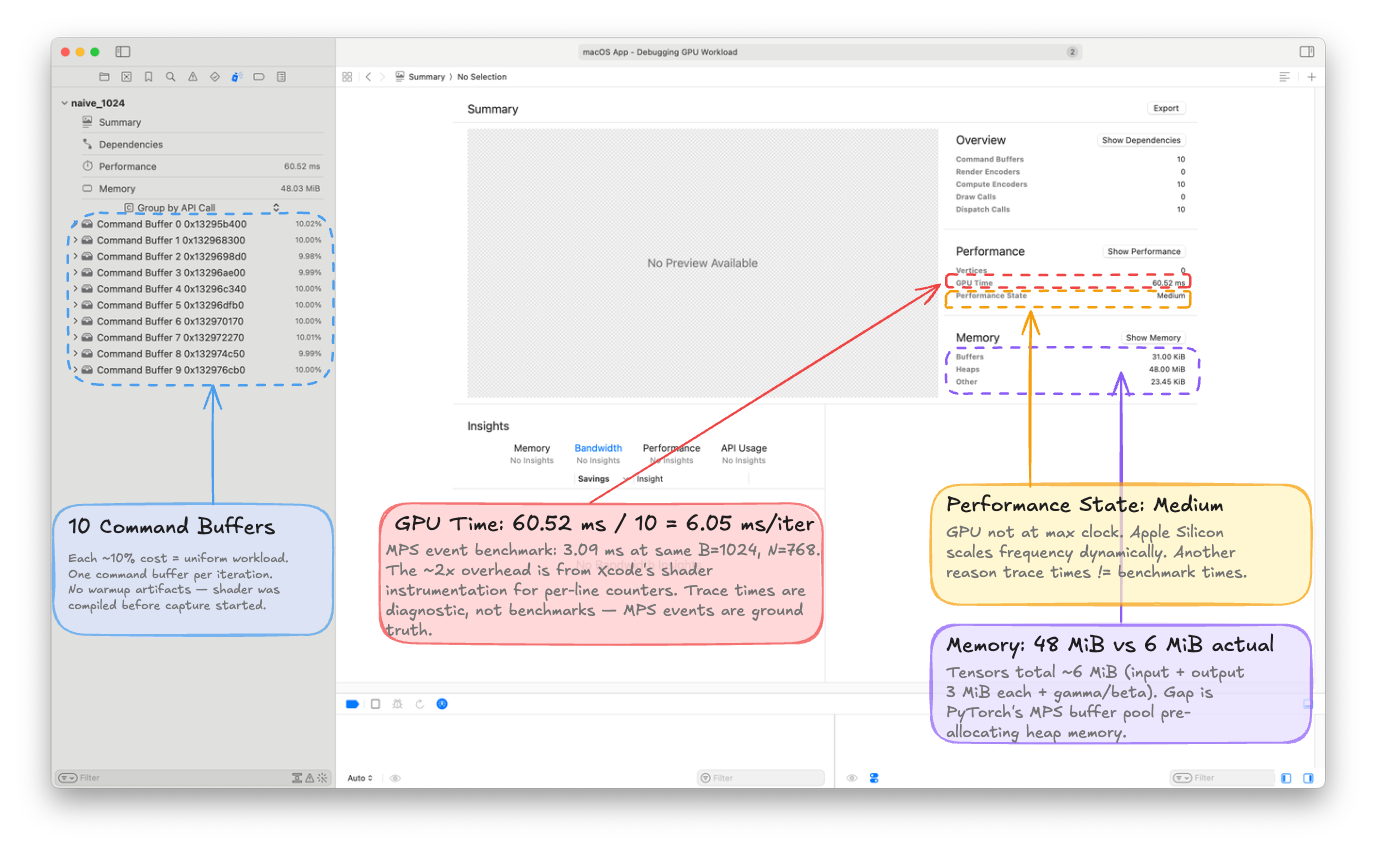Switch to the Bookmark navigator icon
Viewport: 1376px width, 852px height.
click(x=148, y=77)
